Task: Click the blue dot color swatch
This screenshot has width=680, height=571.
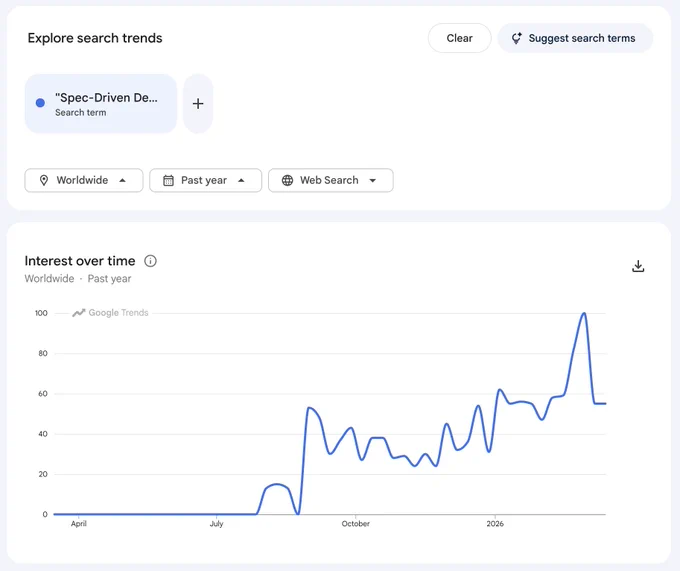Action: [40, 103]
